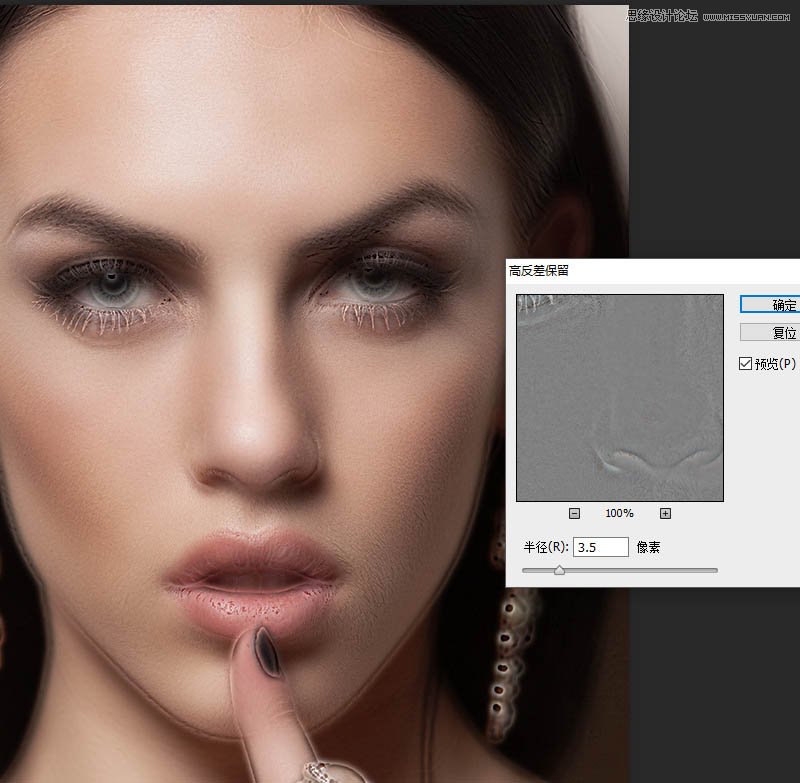Click the 像素 unit label

click(647, 547)
